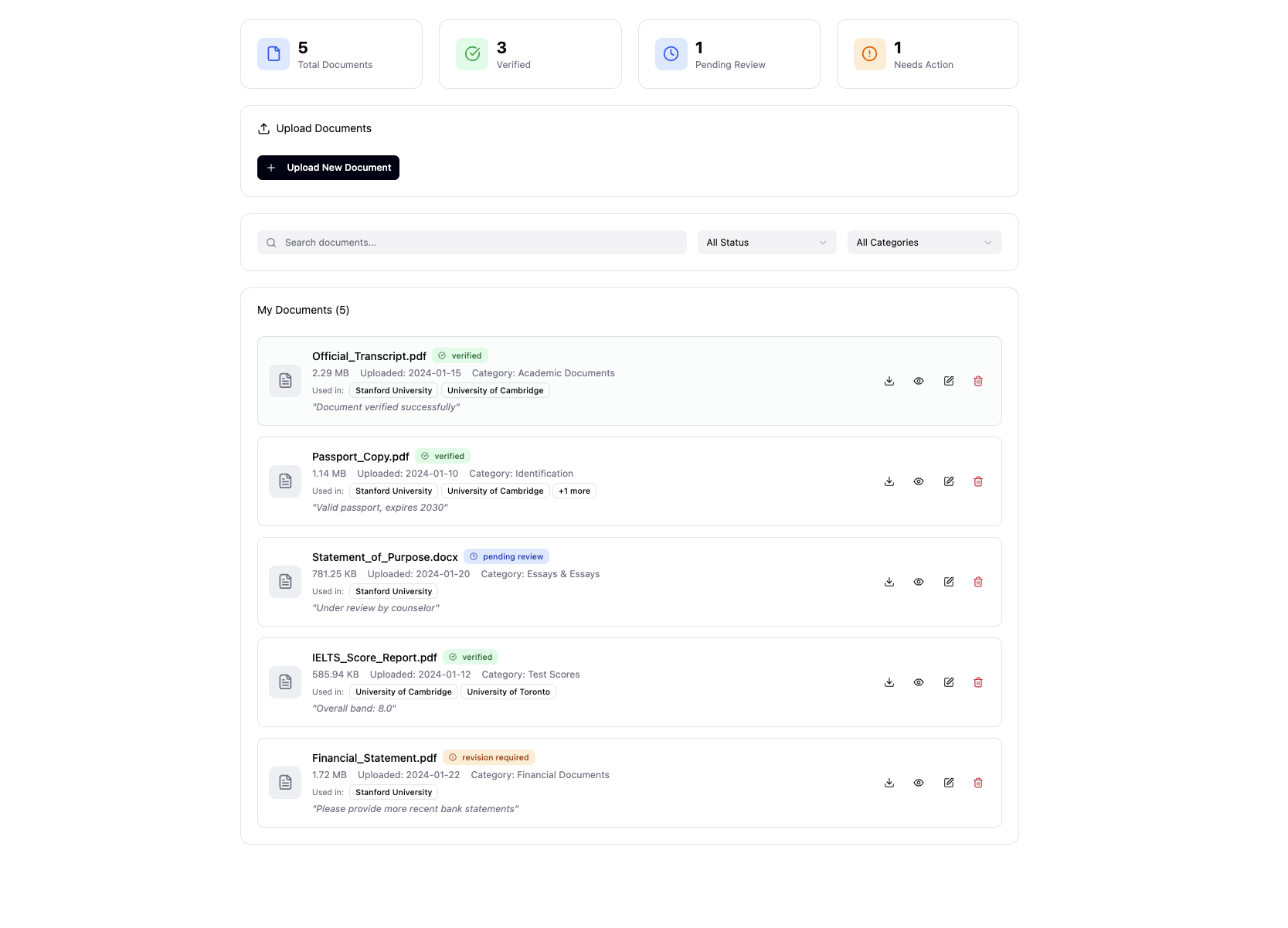Download the Official_Transcript.pdf file

coord(889,381)
